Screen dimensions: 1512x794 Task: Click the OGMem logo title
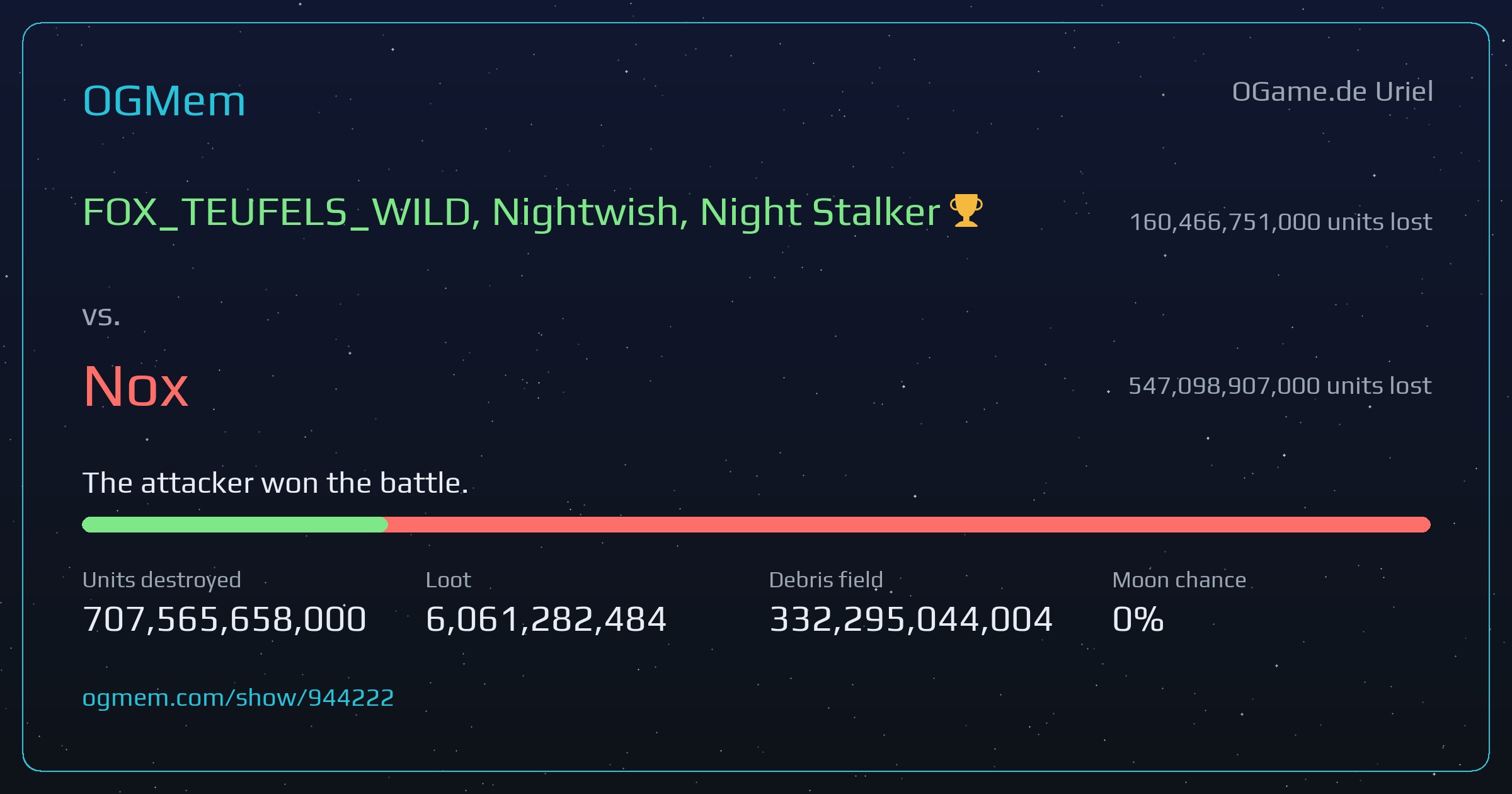tap(164, 101)
